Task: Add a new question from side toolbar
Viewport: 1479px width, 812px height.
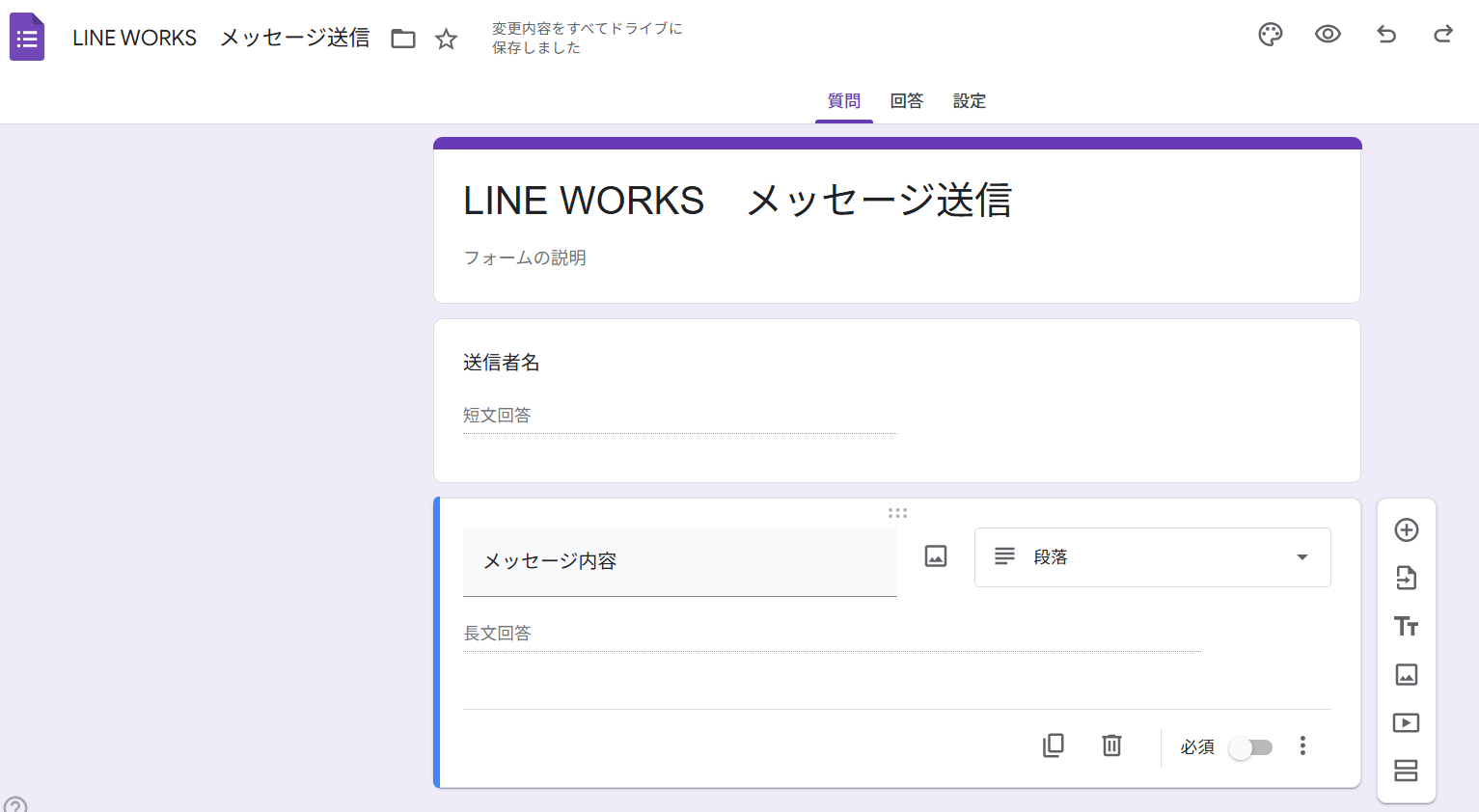Action: 1407,530
